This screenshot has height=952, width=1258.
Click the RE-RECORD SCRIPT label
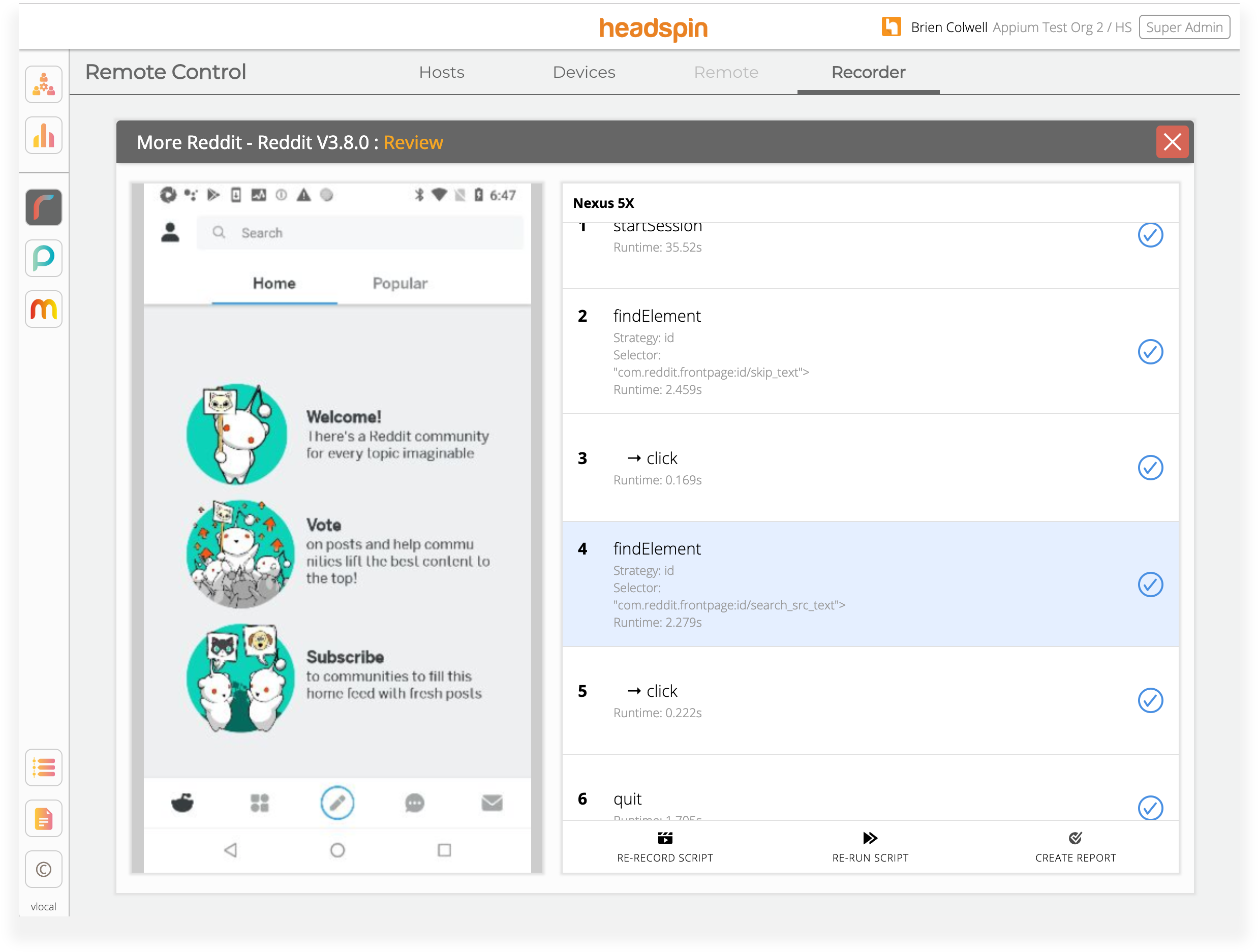pos(665,857)
